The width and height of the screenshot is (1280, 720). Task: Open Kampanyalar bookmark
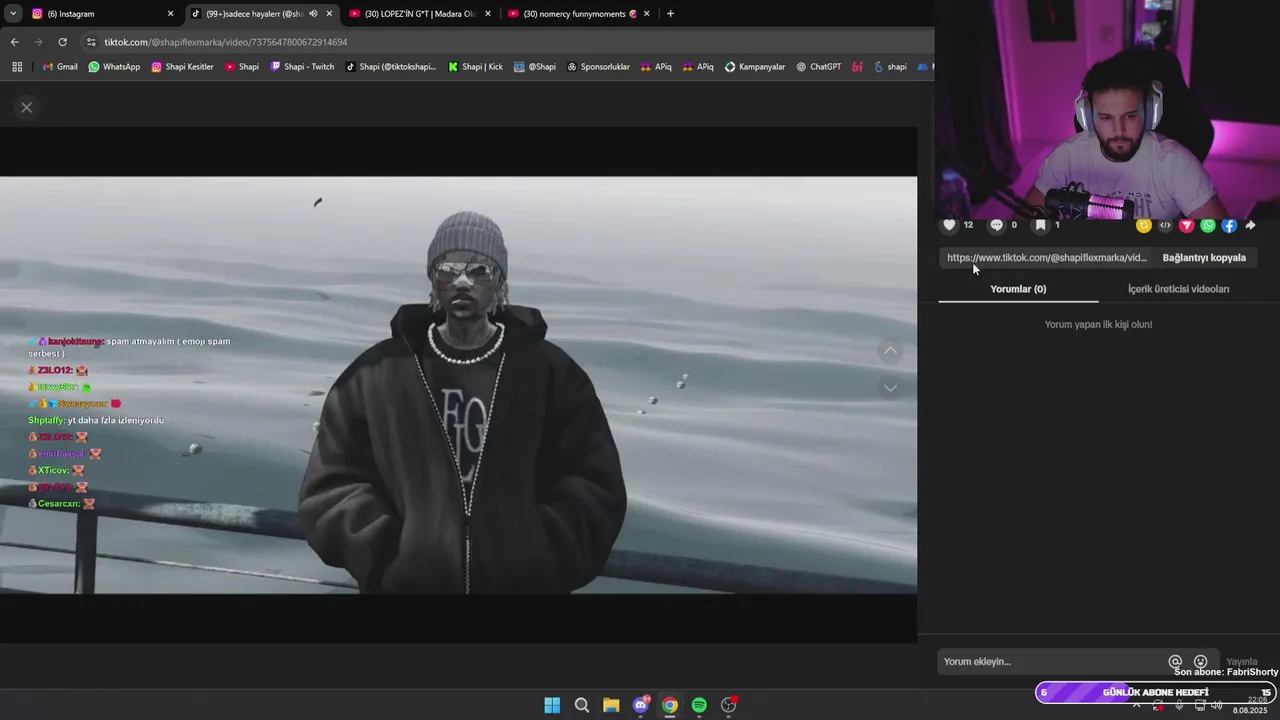point(755,67)
